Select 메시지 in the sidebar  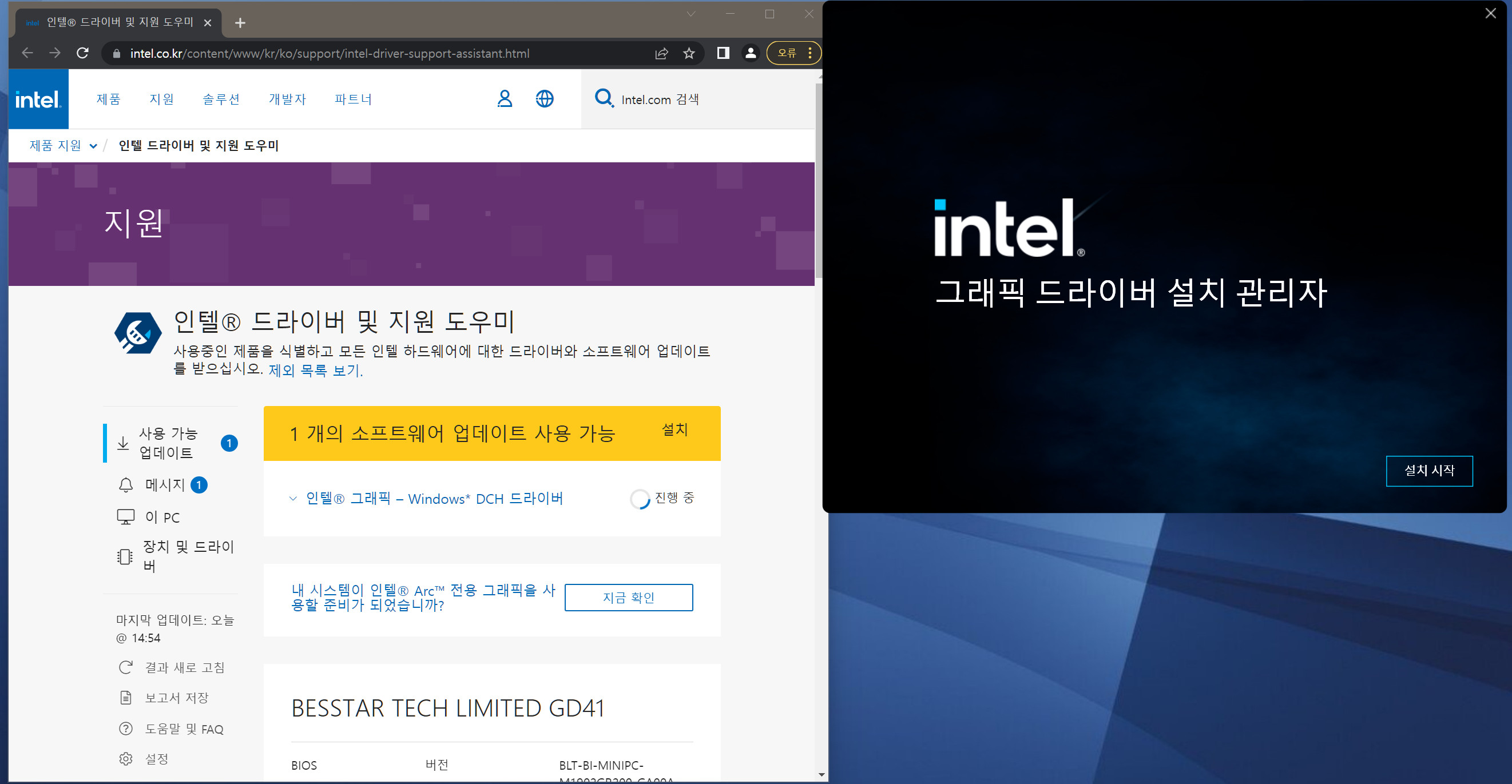pos(164,485)
